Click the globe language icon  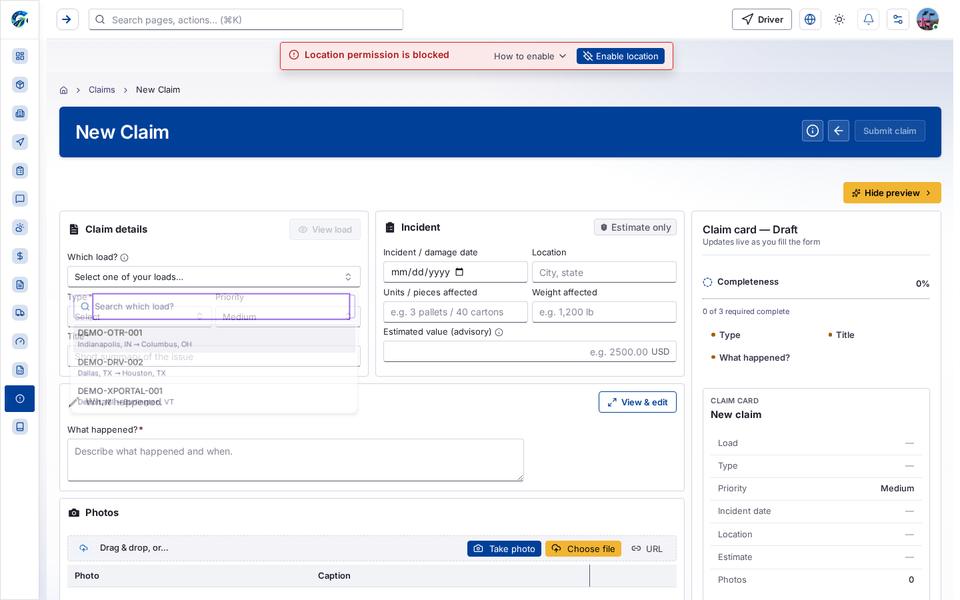(x=810, y=20)
